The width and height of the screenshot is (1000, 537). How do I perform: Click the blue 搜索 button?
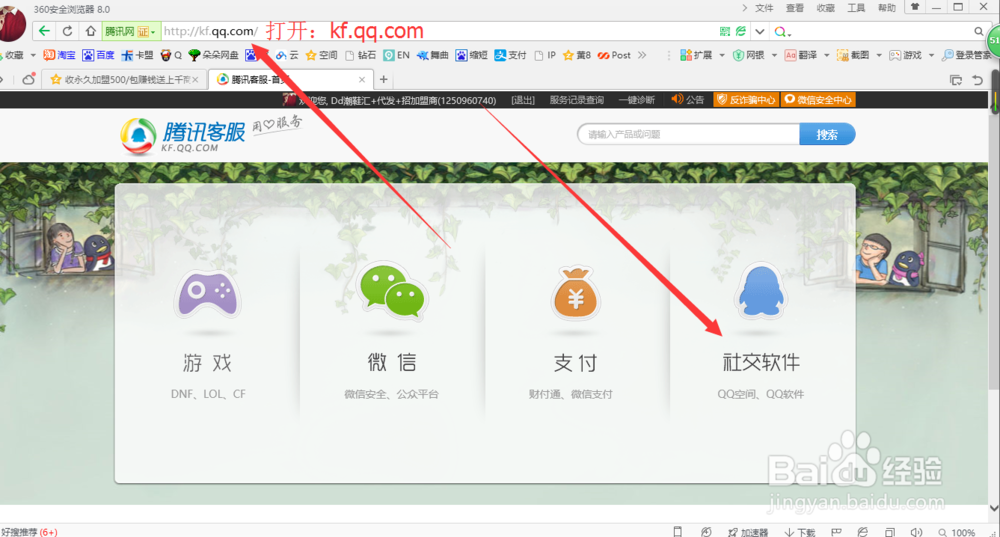827,135
